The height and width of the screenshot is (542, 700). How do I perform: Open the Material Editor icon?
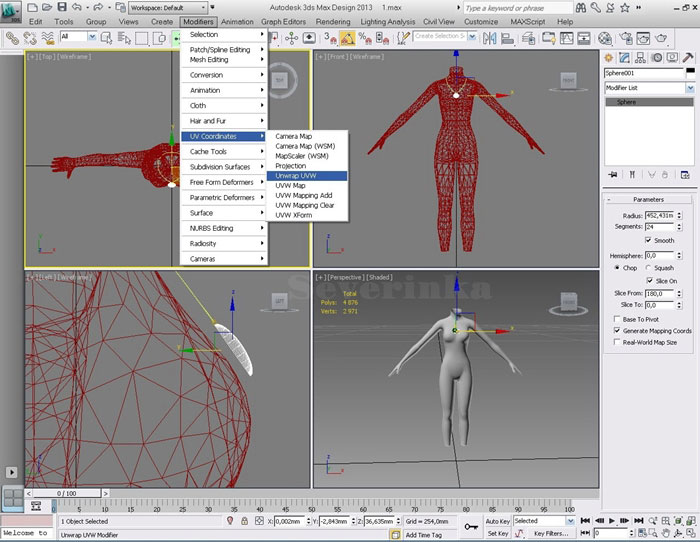click(605, 38)
